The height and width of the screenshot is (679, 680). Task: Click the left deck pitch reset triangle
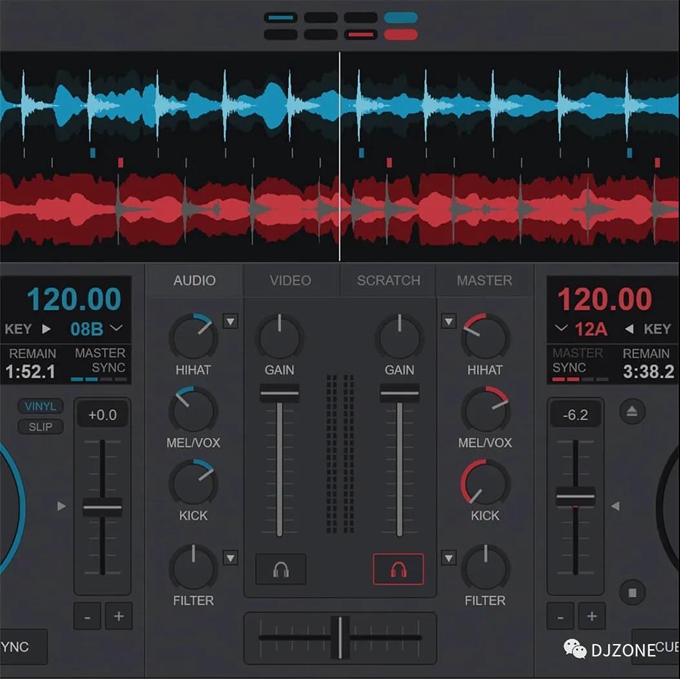pos(62,506)
